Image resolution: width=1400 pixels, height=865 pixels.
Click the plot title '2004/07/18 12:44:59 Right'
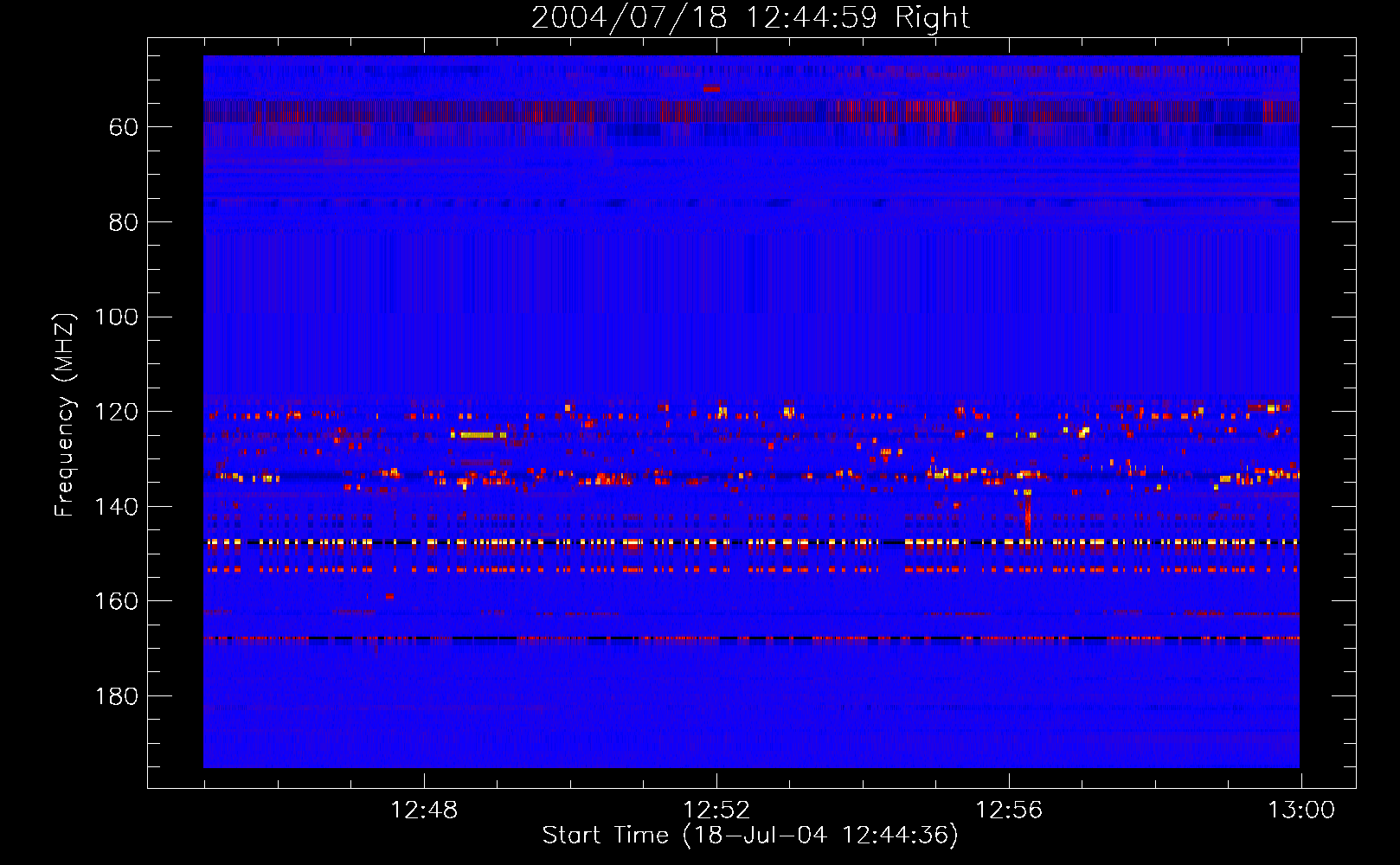[x=750, y=17]
